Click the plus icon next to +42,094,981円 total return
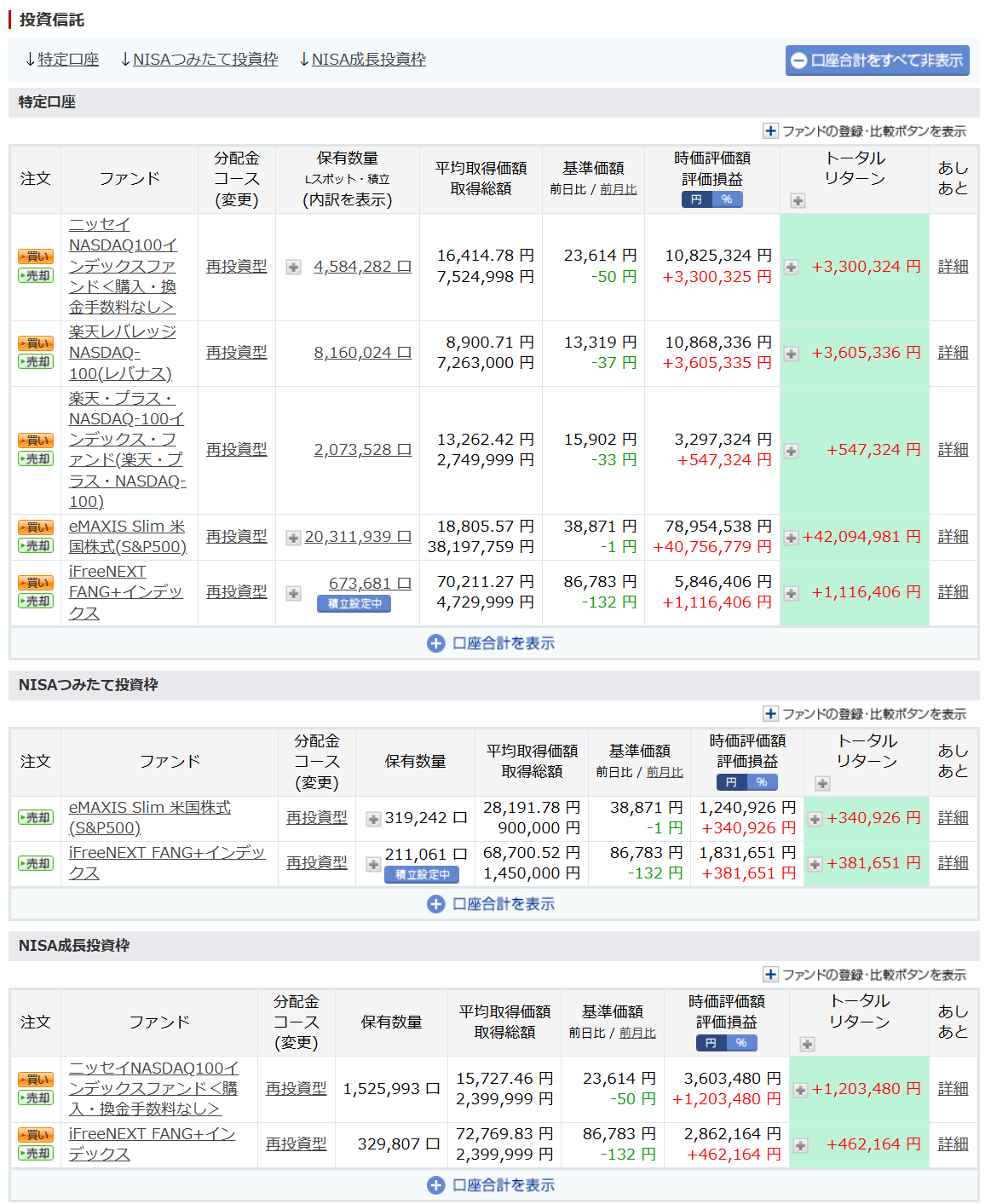 [x=792, y=538]
